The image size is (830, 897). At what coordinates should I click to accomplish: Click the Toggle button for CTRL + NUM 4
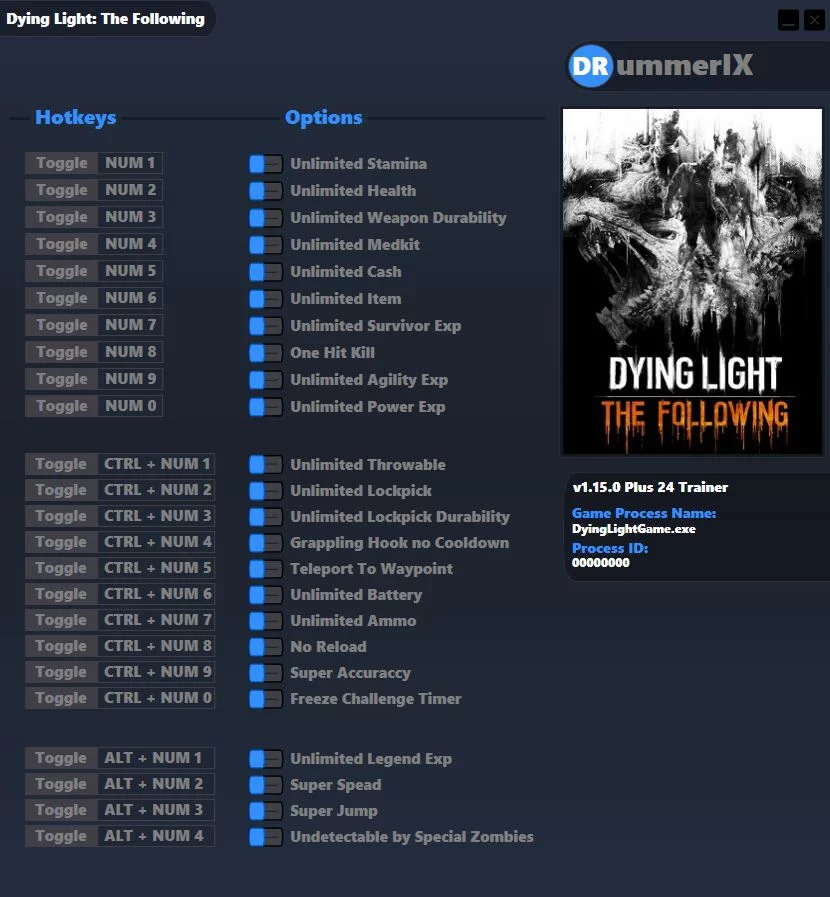click(61, 542)
